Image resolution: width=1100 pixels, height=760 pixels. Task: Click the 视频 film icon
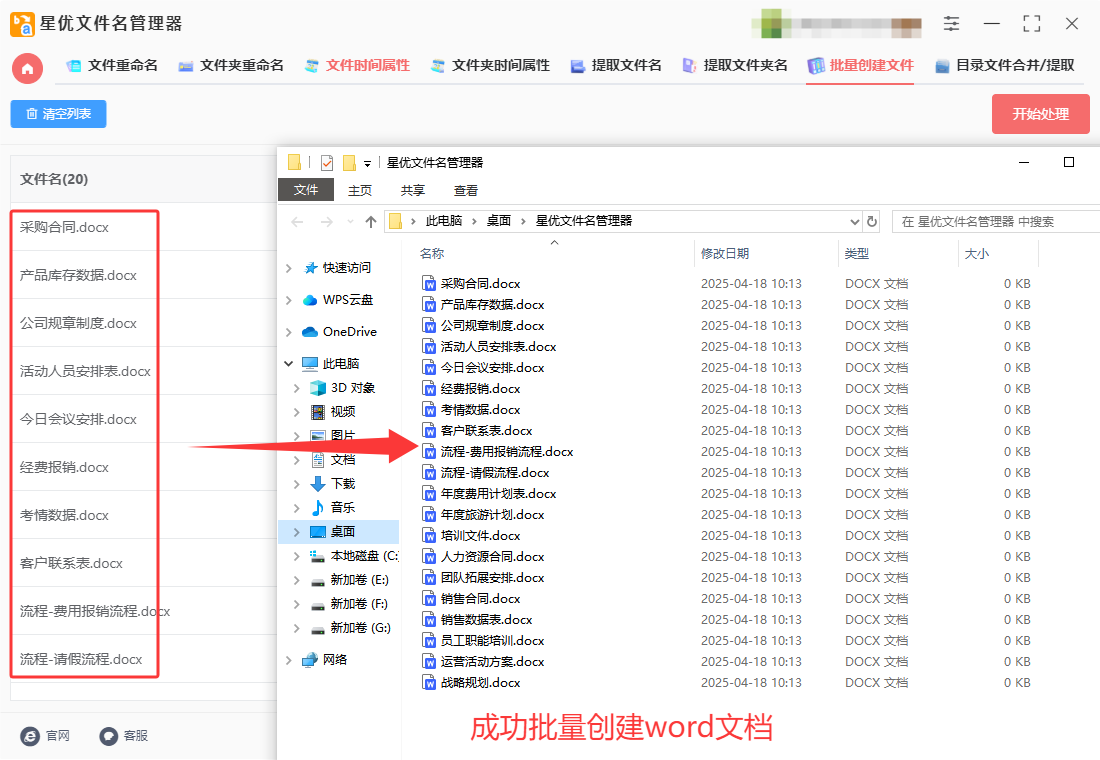coord(318,412)
